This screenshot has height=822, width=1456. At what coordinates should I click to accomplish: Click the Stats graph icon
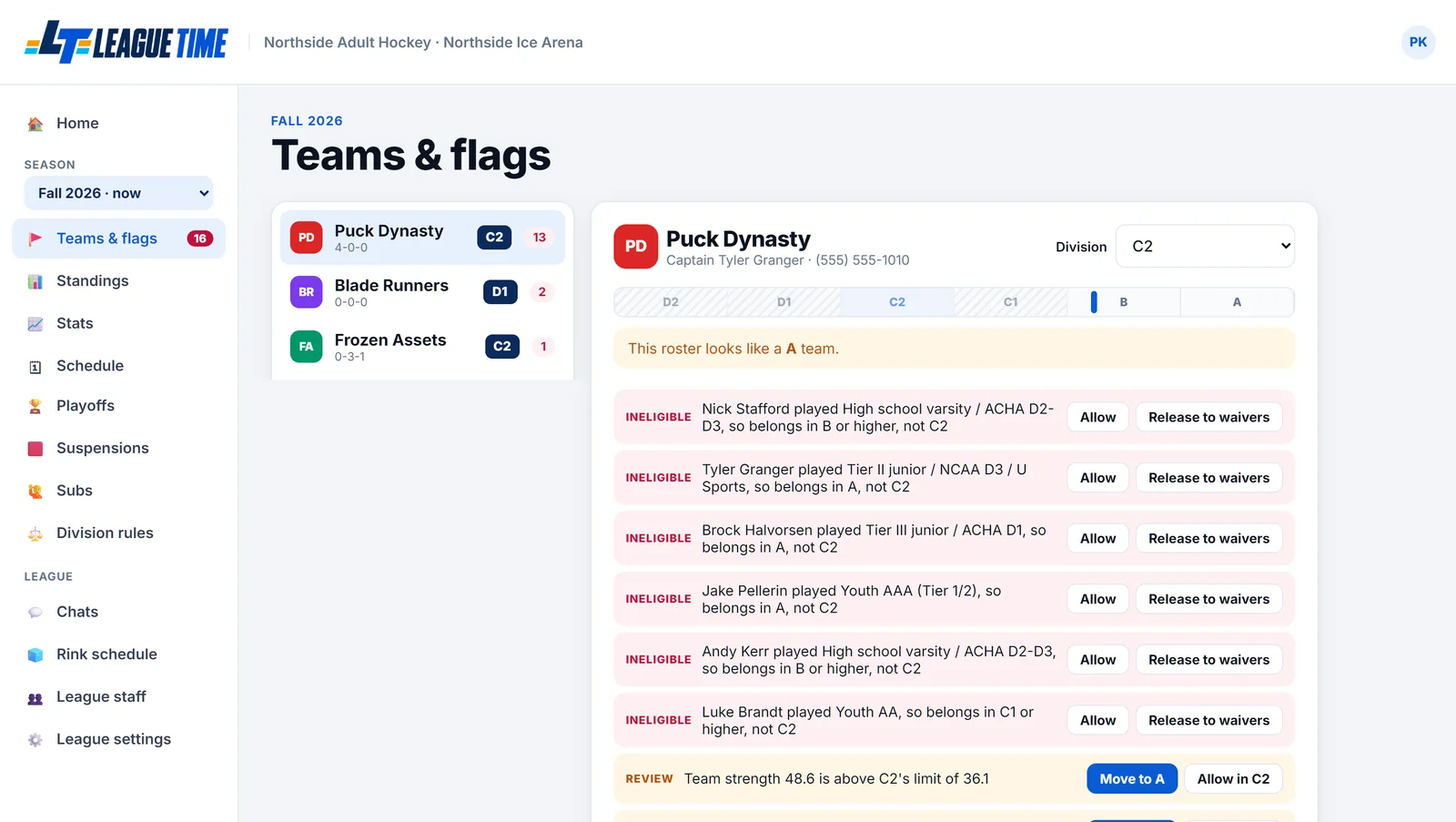point(35,324)
